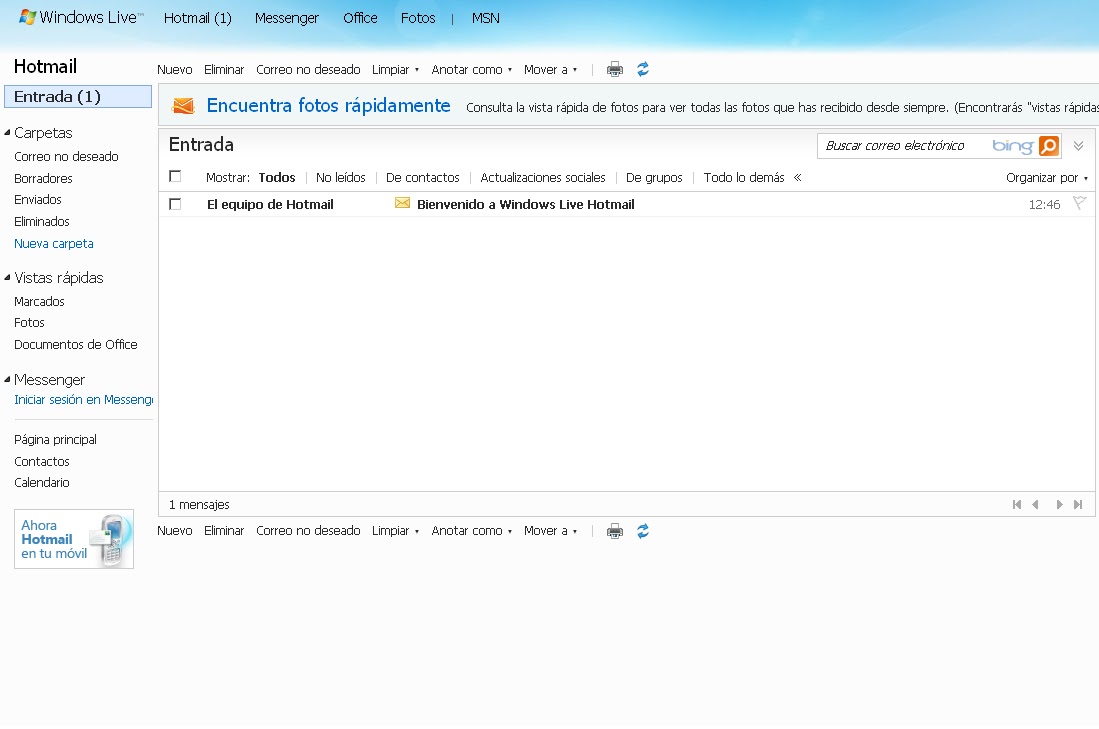1099x729 pixels.
Task: Open the Página principal link
Action: click(x=55, y=440)
